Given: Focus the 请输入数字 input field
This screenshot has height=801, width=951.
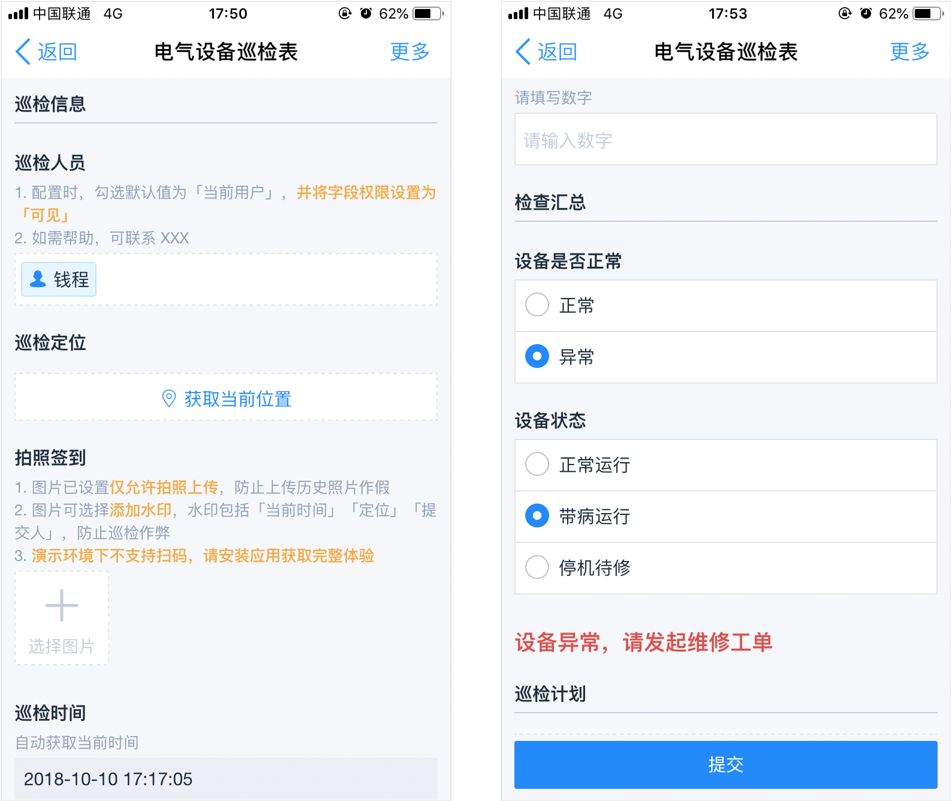Looking at the screenshot, I should coord(725,139).
